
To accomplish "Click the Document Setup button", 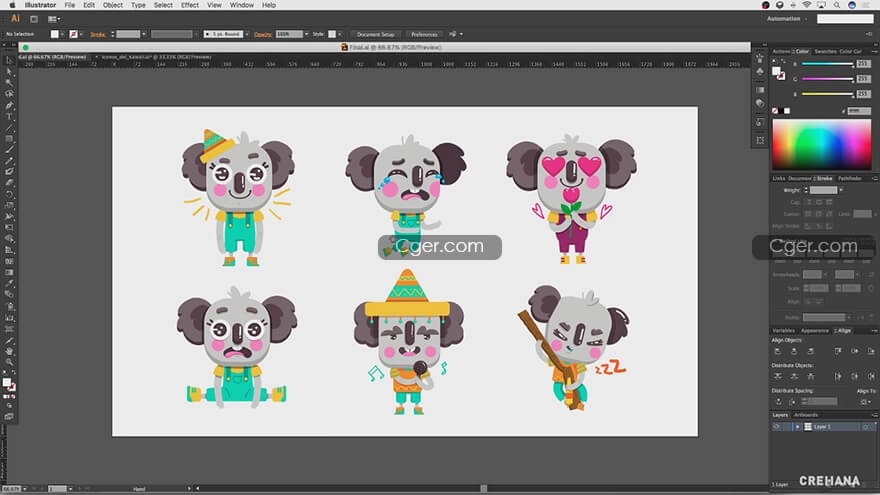I will coord(375,34).
